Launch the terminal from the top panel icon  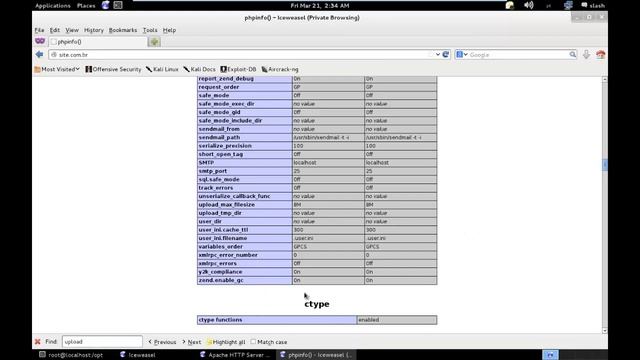(118, 5)
